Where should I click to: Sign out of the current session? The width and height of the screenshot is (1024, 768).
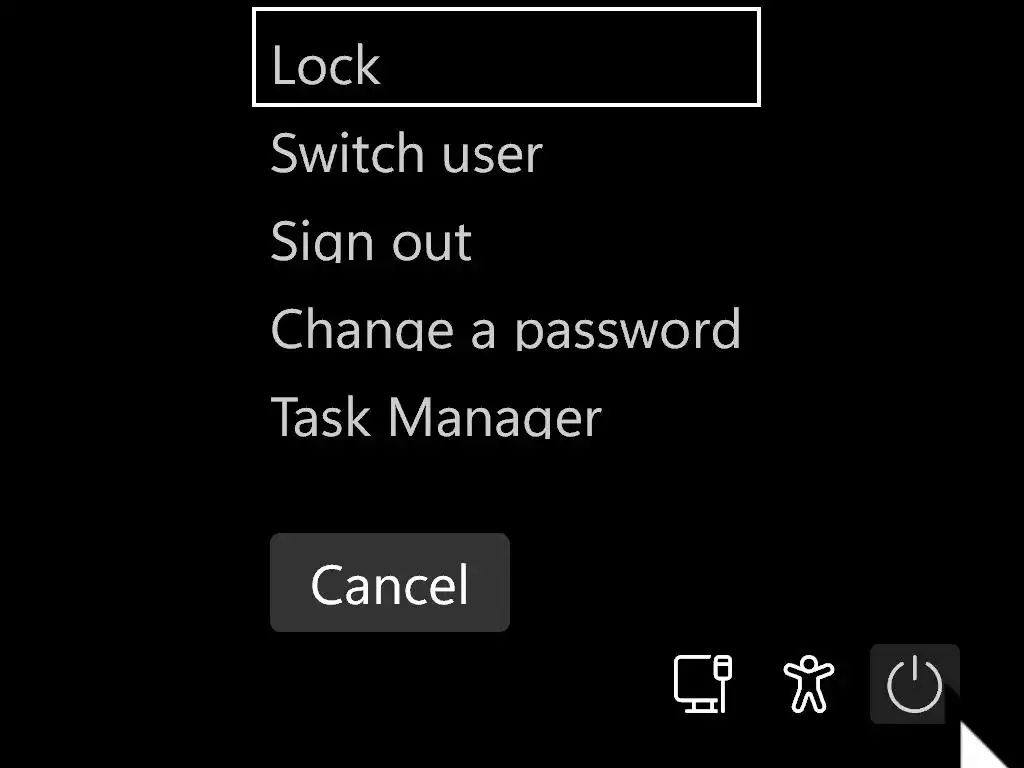(371, 241)
